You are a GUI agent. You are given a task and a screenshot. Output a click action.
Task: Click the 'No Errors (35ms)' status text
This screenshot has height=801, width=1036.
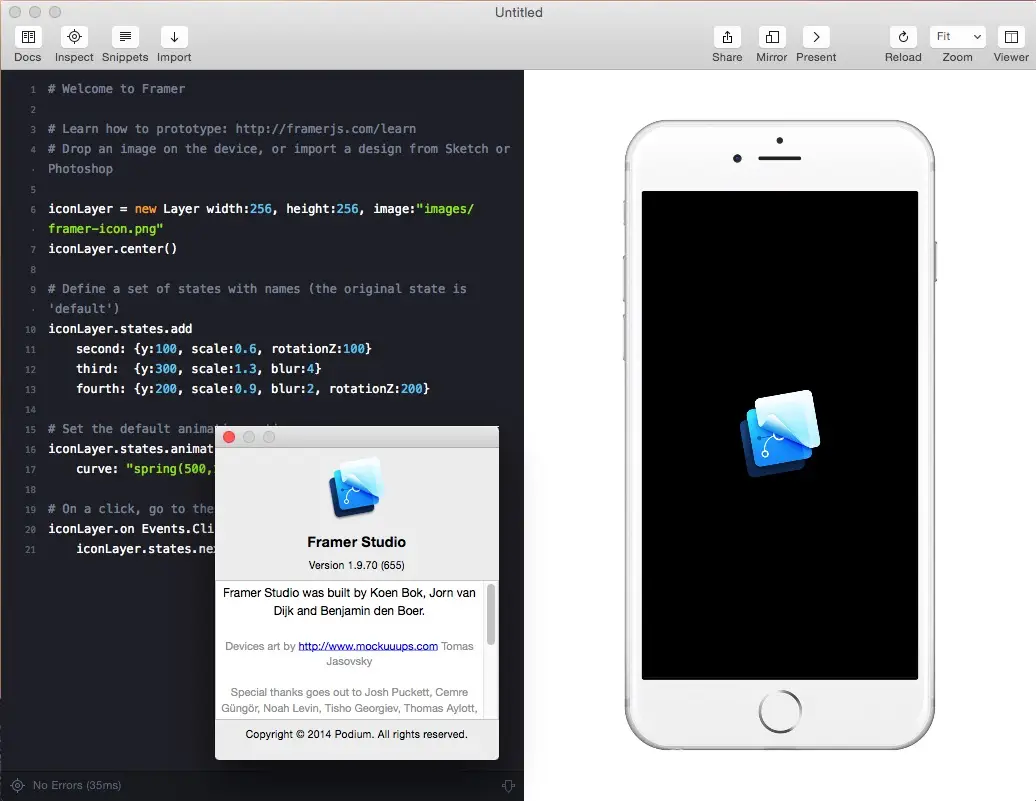(77, 785)
